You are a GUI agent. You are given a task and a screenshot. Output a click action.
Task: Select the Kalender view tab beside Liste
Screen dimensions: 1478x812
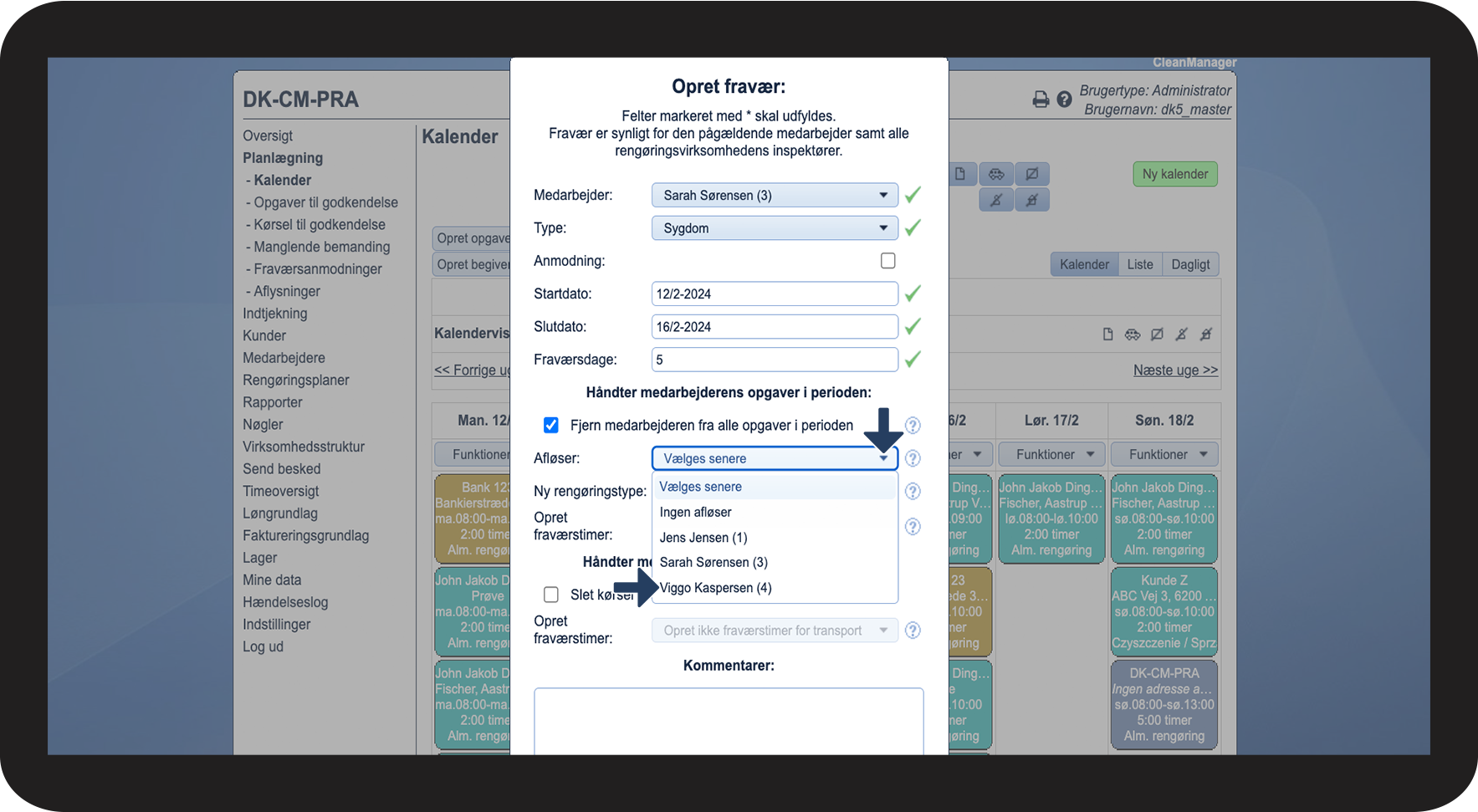pyautogui.click(x=1084, y=264)
